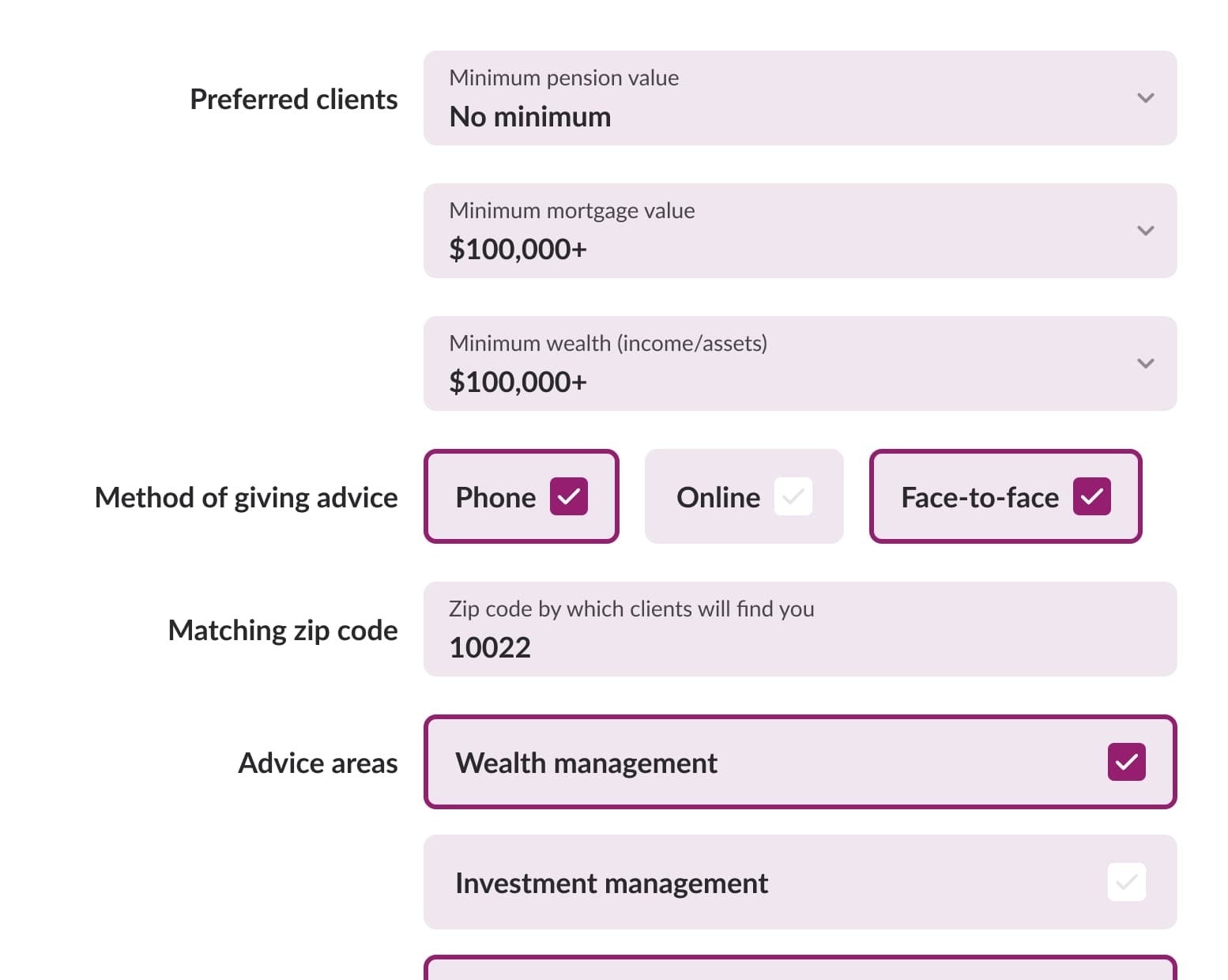Uncheck the Phone advice method checkbox
1228x980 pixels.
[568, 496]
